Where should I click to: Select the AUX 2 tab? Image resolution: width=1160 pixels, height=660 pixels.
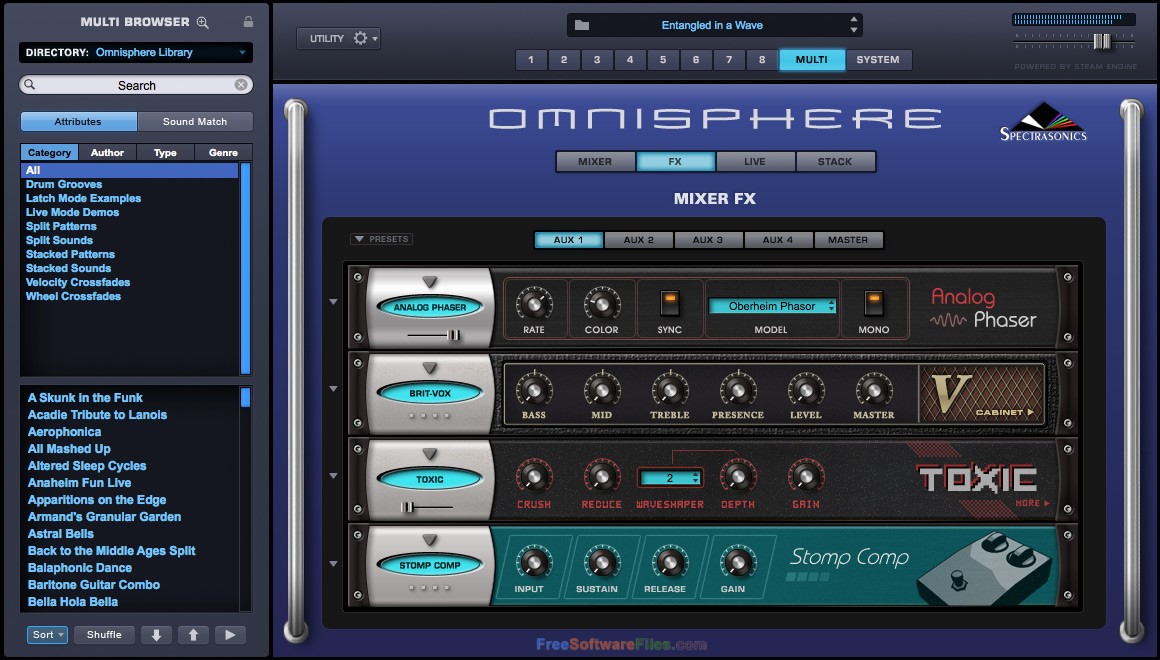(638, 240)
